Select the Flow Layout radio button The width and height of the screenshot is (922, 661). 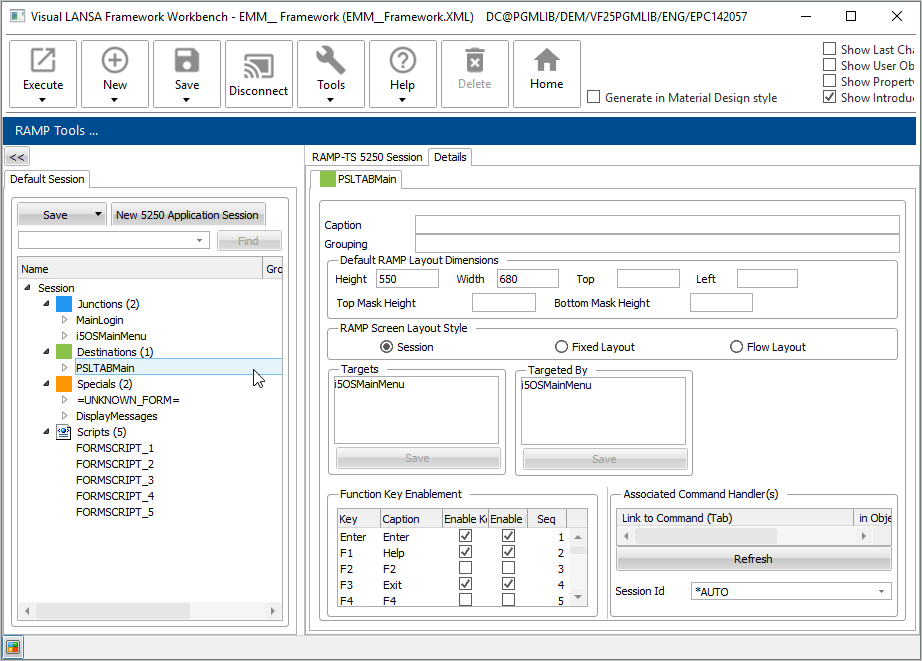coord(737,347)
